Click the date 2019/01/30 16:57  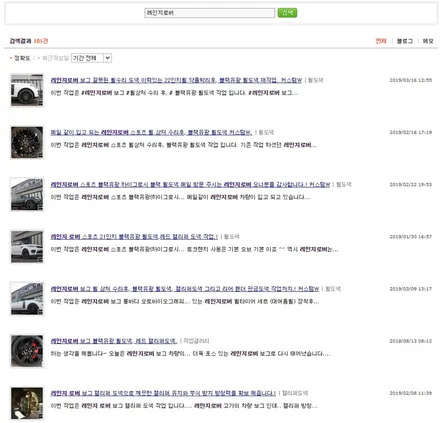click(411, 237)
